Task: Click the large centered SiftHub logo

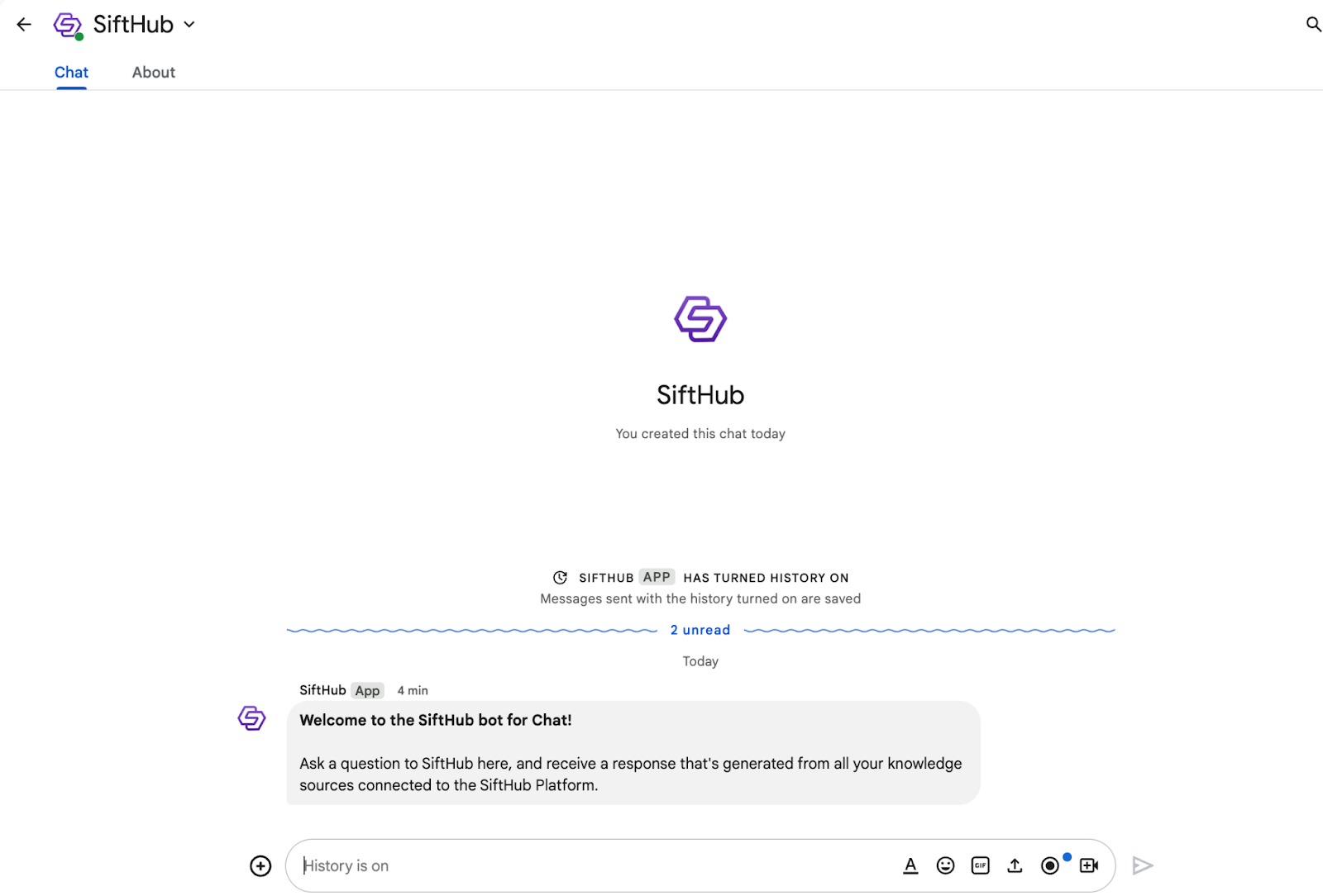Action: pyautogui.click(x=700, y=319)
